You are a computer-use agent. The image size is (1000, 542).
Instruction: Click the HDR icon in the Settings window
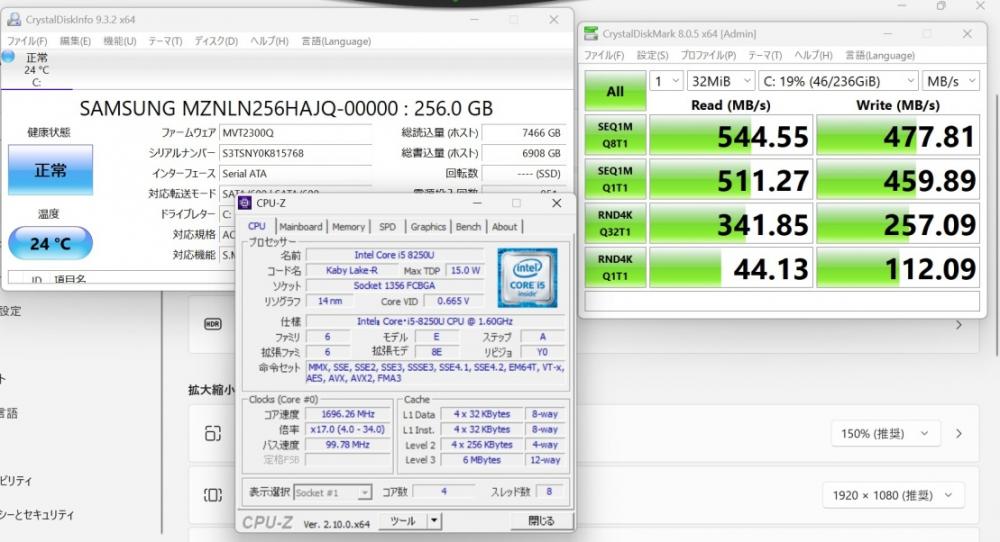click(212, 324)
